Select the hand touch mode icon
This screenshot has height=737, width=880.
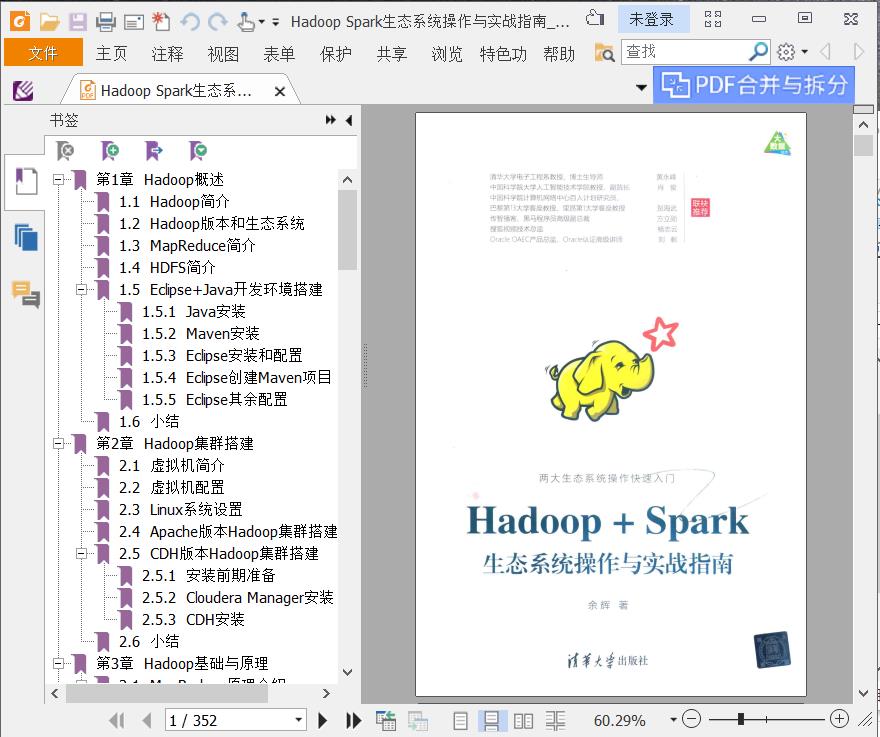tap(245, 22)
